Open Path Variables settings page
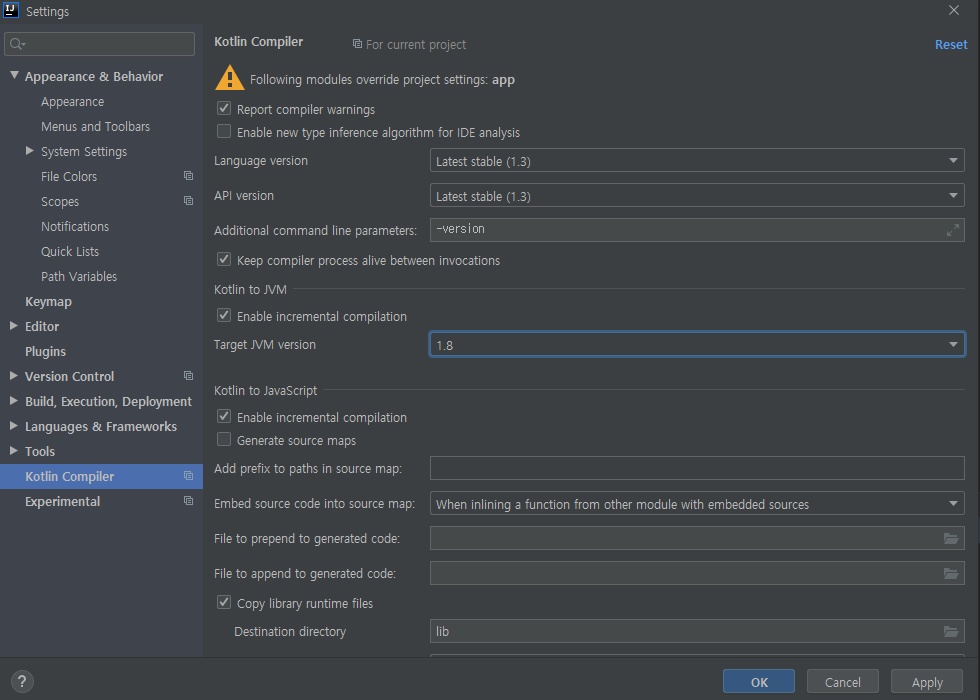 (x=79, y=276)
